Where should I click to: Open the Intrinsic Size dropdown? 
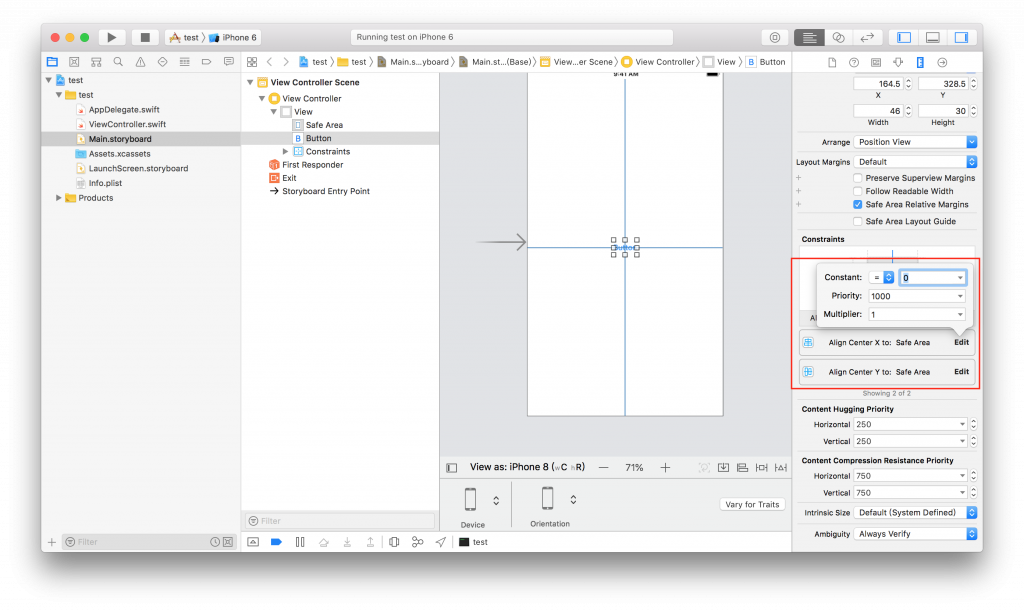915,512
